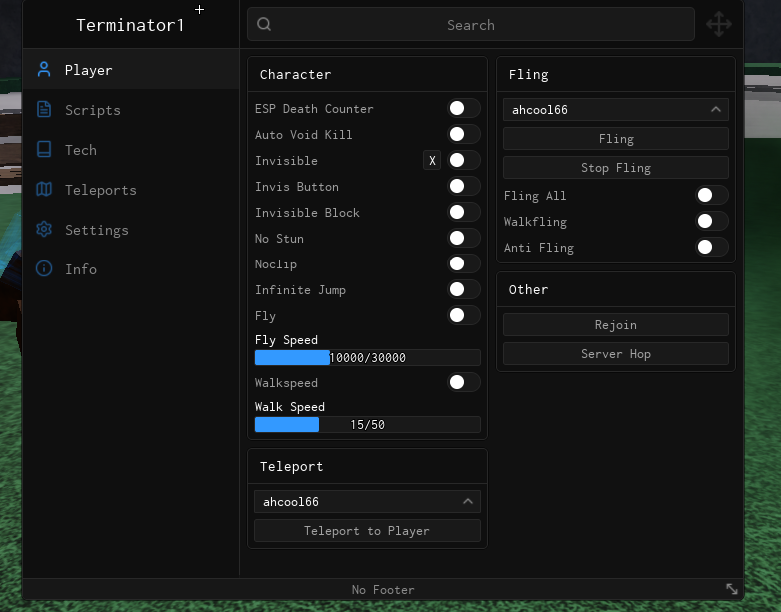This screenshot has width=781, height=612.
Task: Click the X keybind box beside Invisible
Action: pyautogui.click(x=432, y=160)
